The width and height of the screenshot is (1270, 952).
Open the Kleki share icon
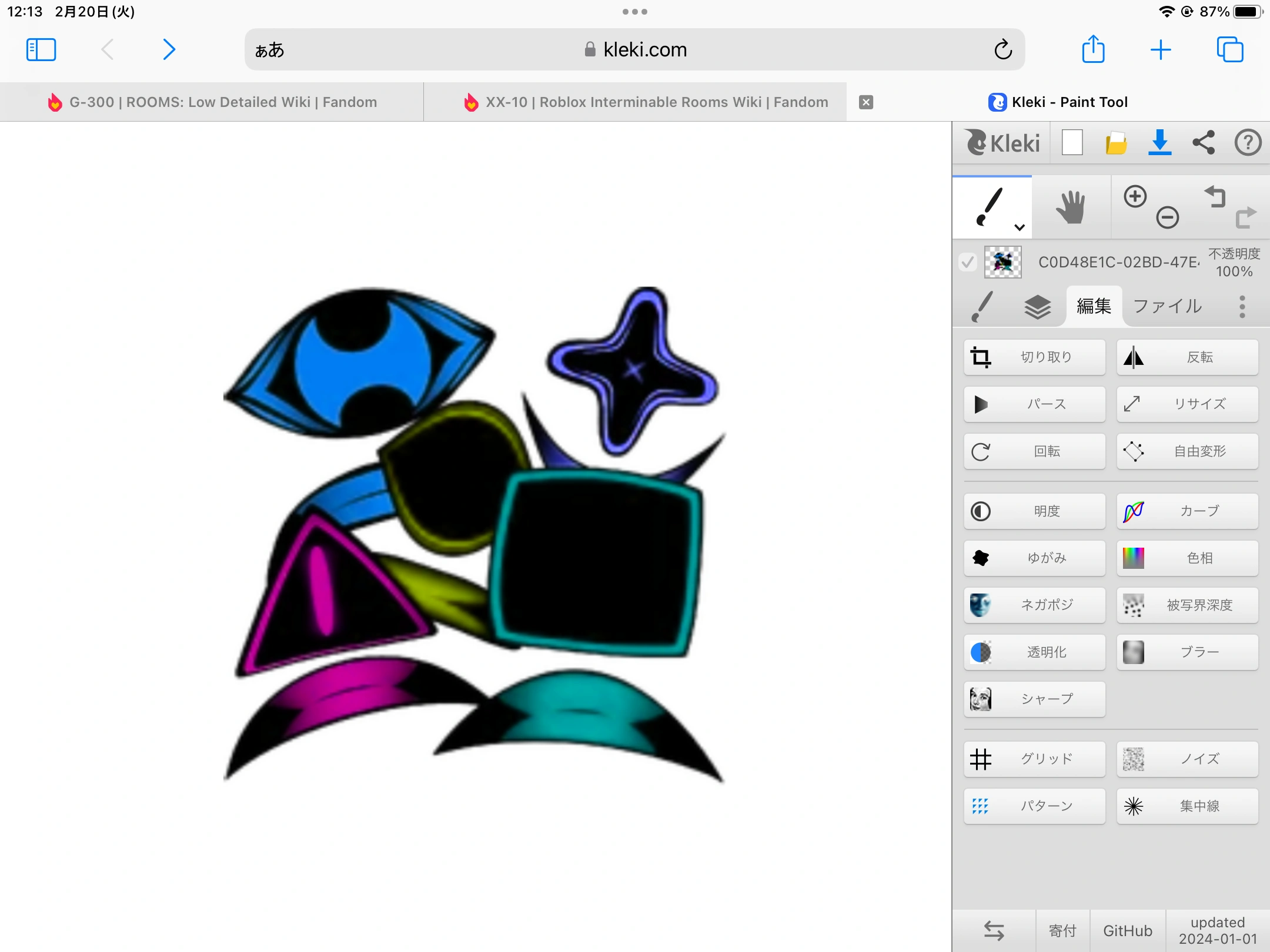(1204, 143)
